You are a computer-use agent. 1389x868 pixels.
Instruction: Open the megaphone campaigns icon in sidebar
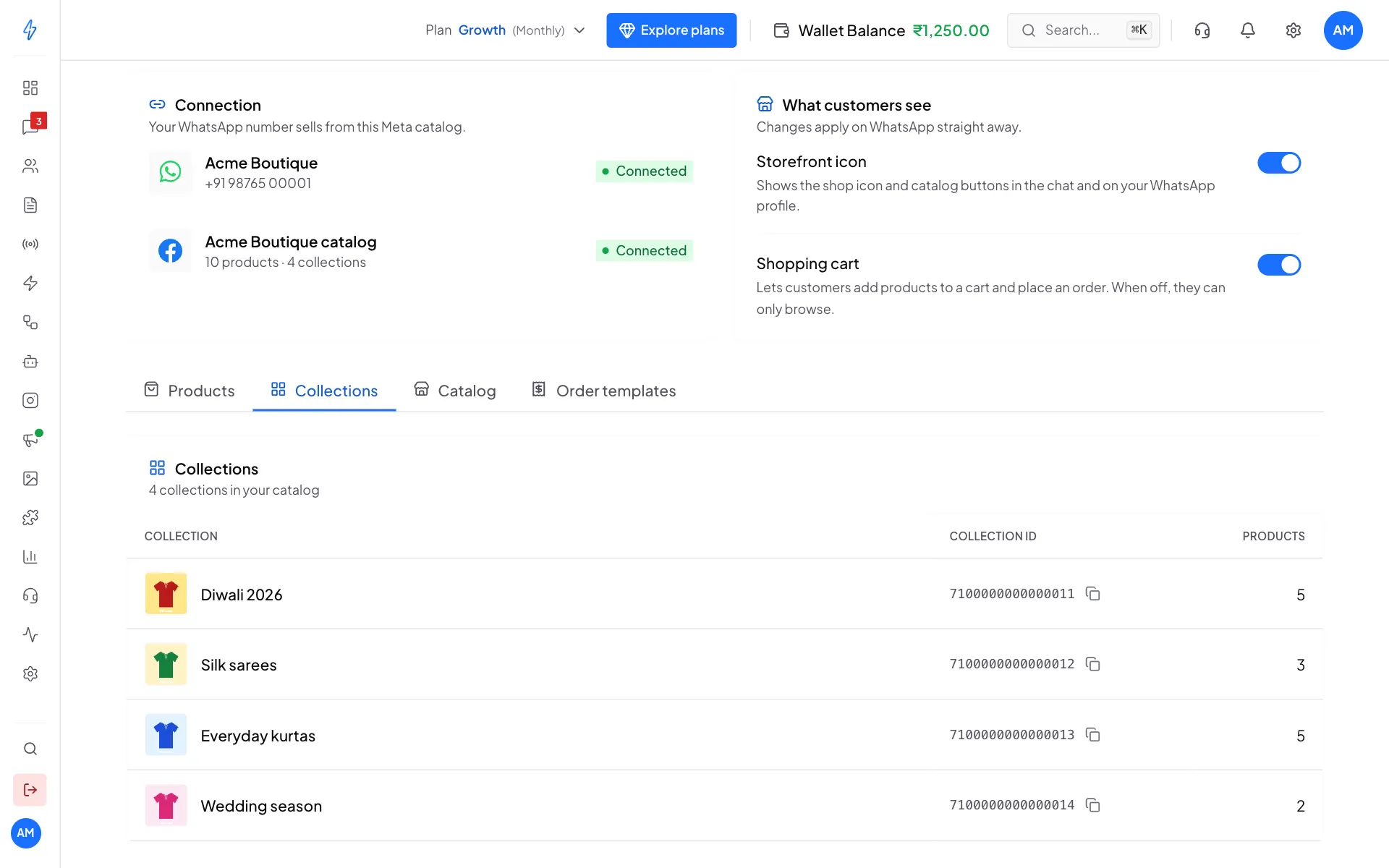(30, 439)
